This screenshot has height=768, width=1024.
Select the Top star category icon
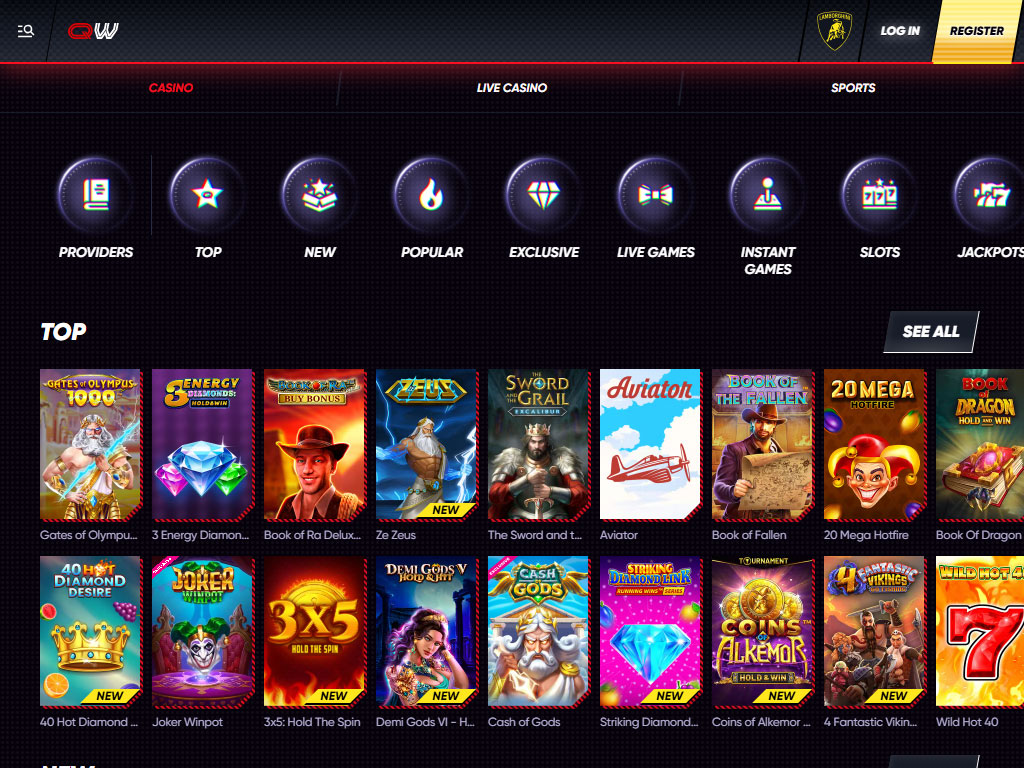pos(208,194)
